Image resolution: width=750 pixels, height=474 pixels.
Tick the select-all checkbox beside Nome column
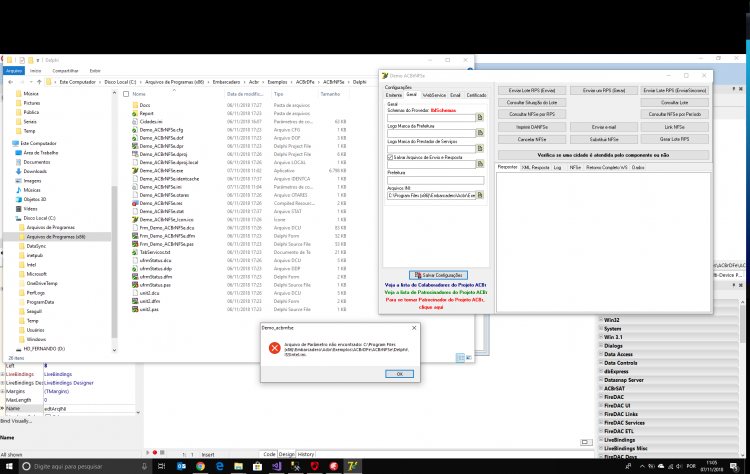(x=126, y=94)
